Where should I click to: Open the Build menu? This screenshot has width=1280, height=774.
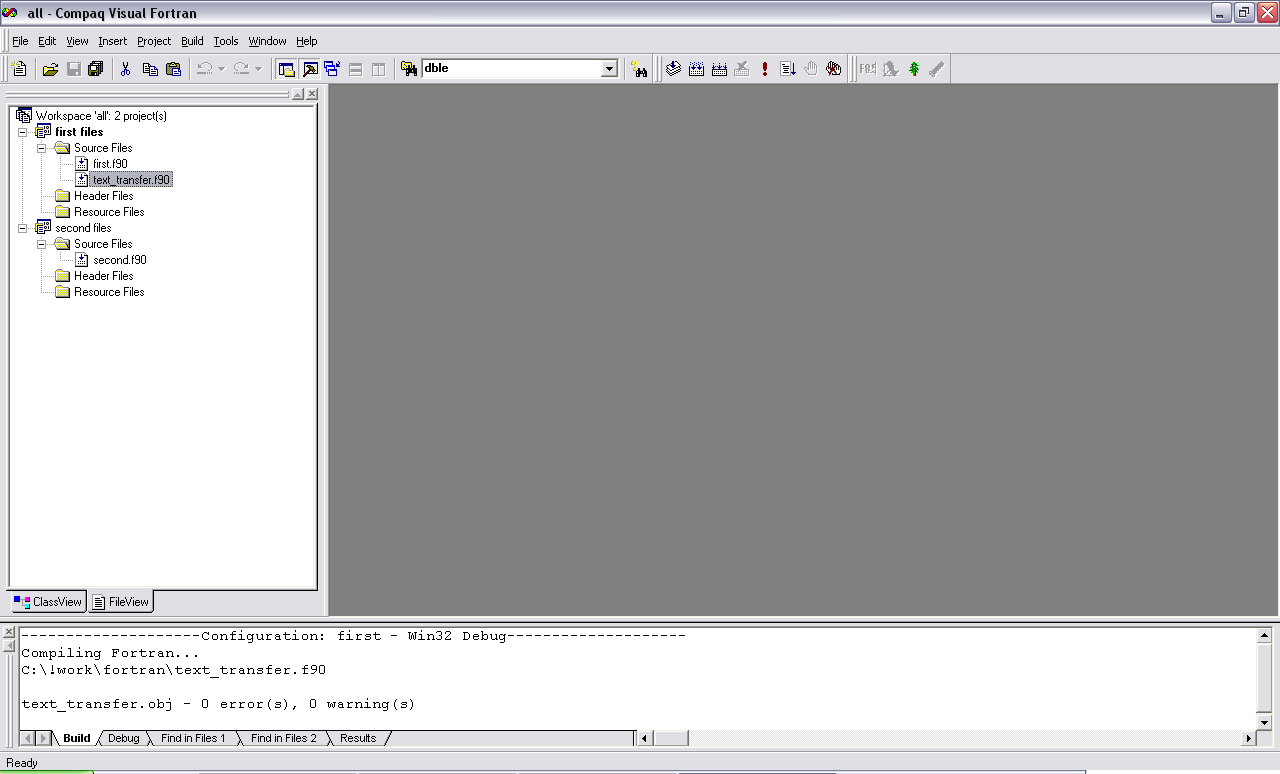point(192,41)
